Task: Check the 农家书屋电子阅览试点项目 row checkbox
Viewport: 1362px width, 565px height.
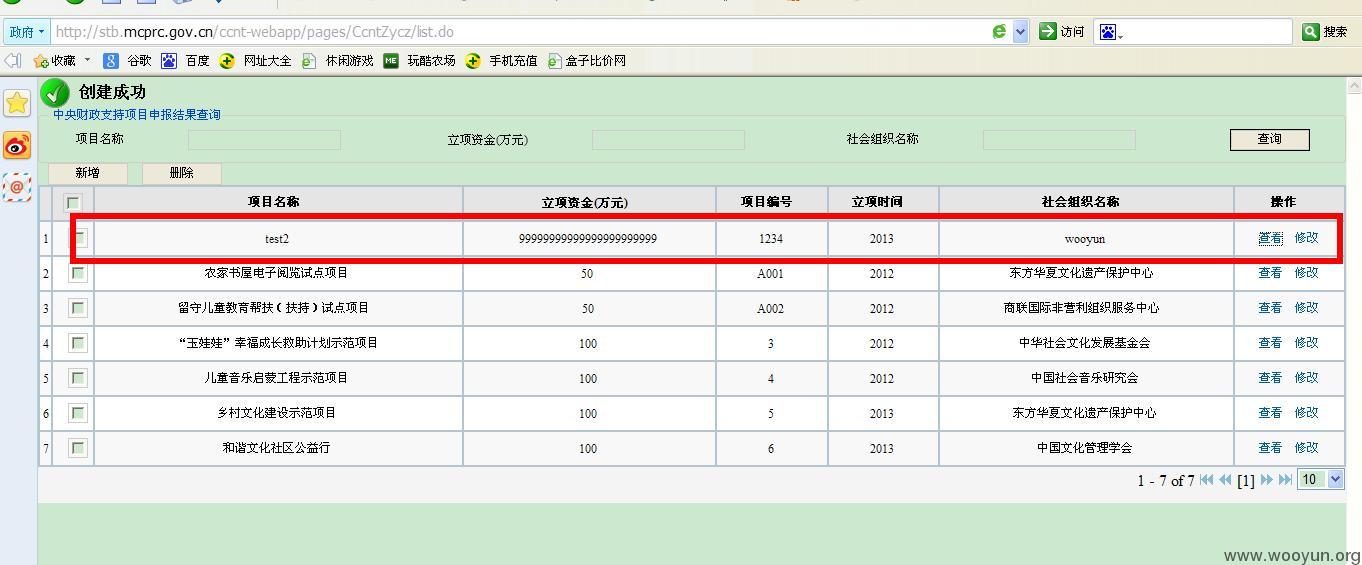Action: pos(78,273)
